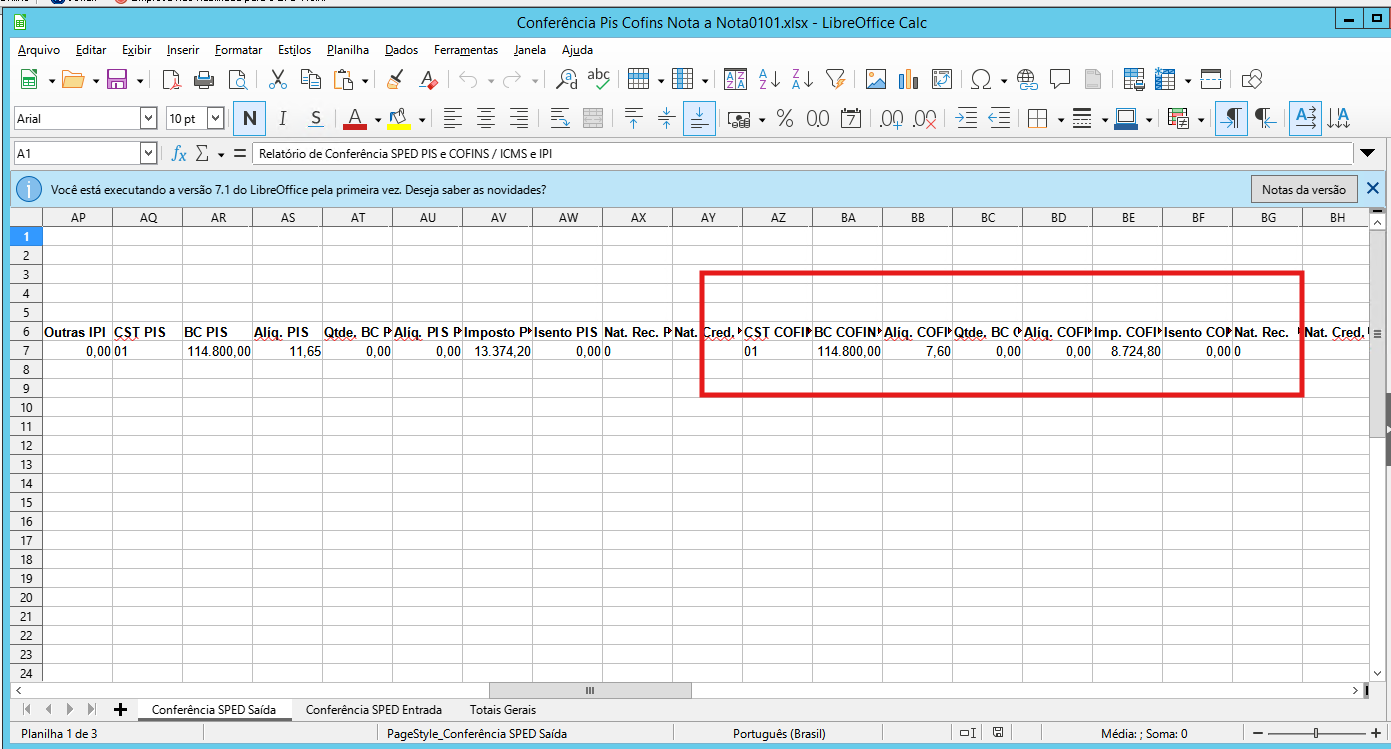Viewport: 1391px width, 749px height.
Task: Adjust the zoom slider in status bar
Action: [x=1315, y=734]
